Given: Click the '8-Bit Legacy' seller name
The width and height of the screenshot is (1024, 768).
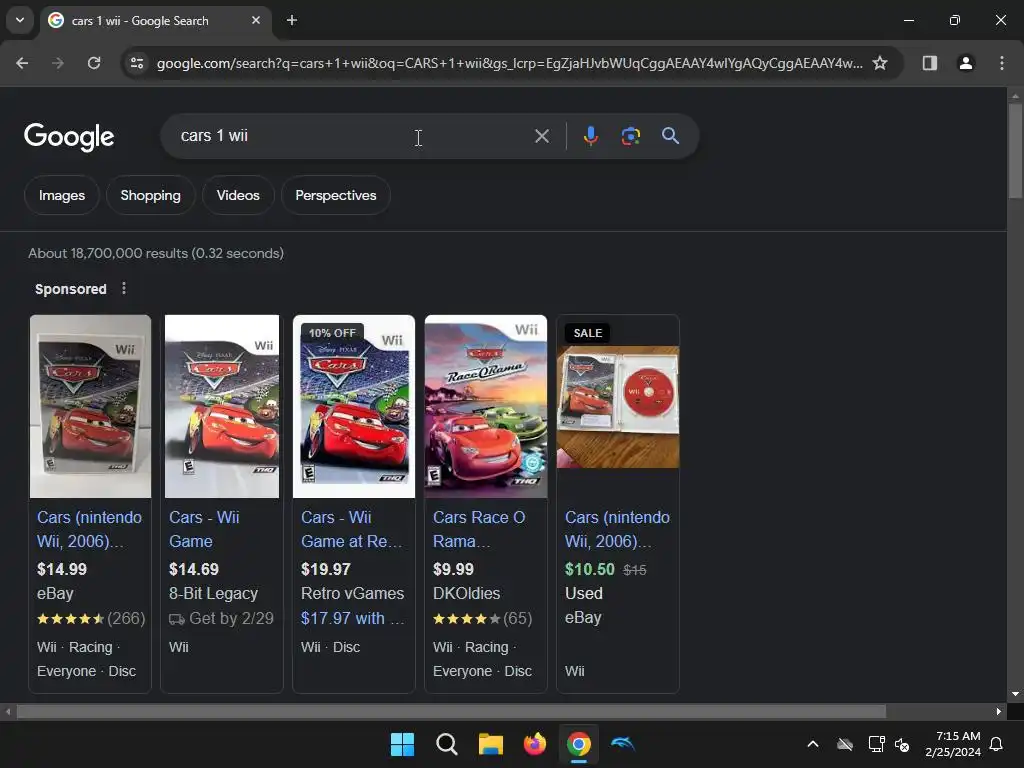Looking at the screenshot, I should click(x=213, y=593).
